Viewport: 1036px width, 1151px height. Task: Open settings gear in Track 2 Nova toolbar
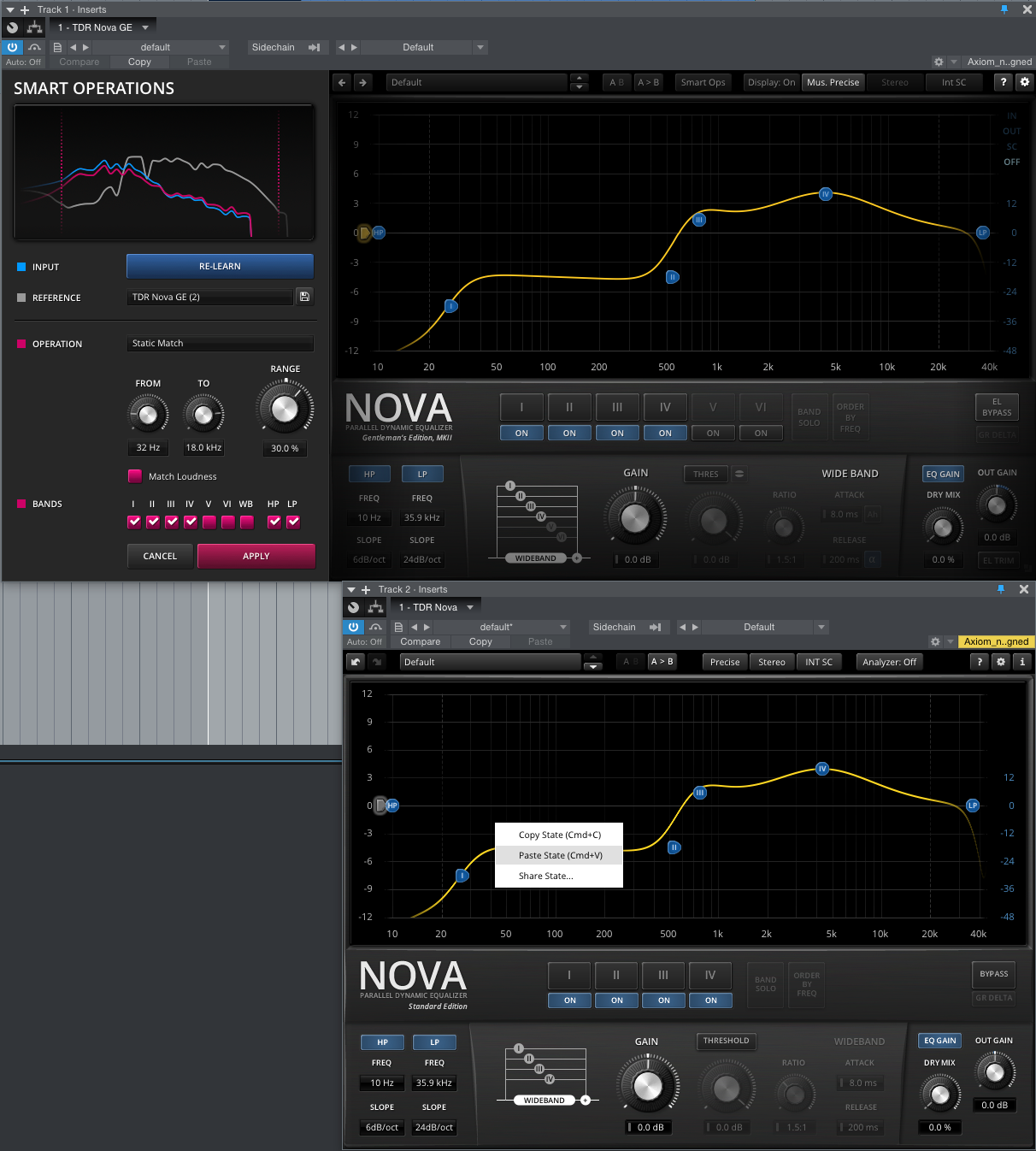tap(1001, 662)
